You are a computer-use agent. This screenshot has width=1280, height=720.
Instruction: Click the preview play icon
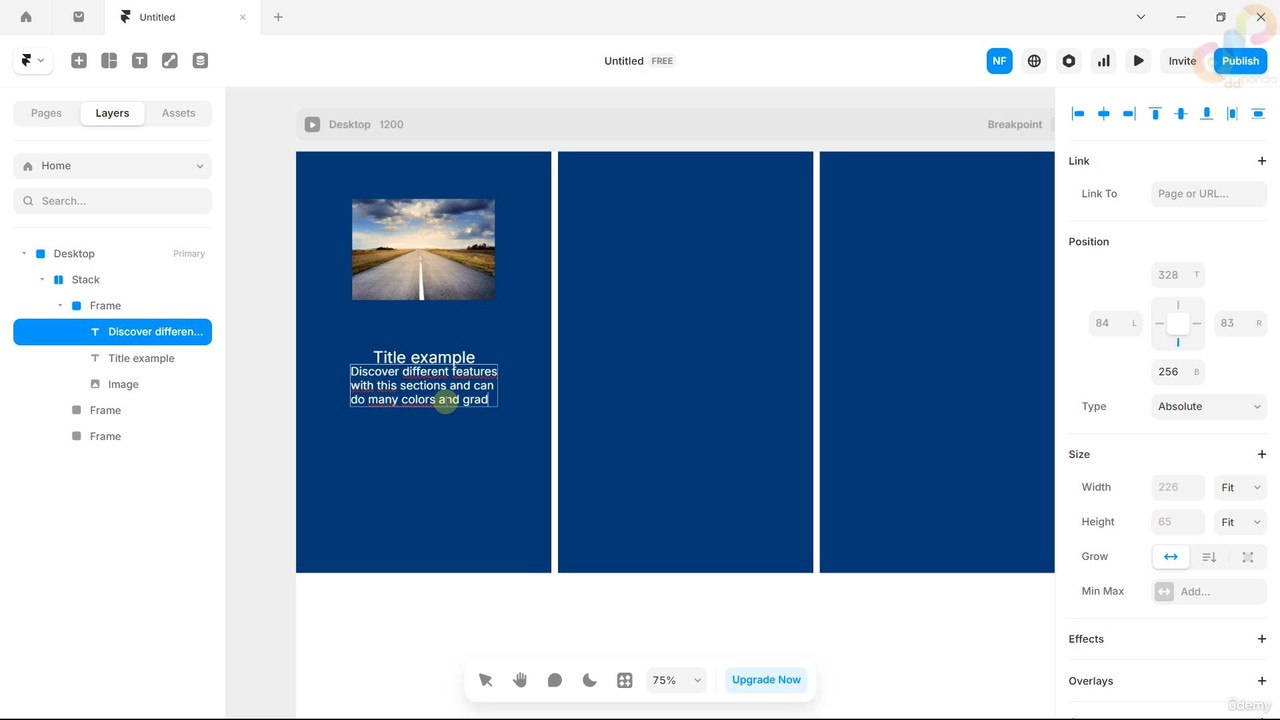pos(1138,61)
